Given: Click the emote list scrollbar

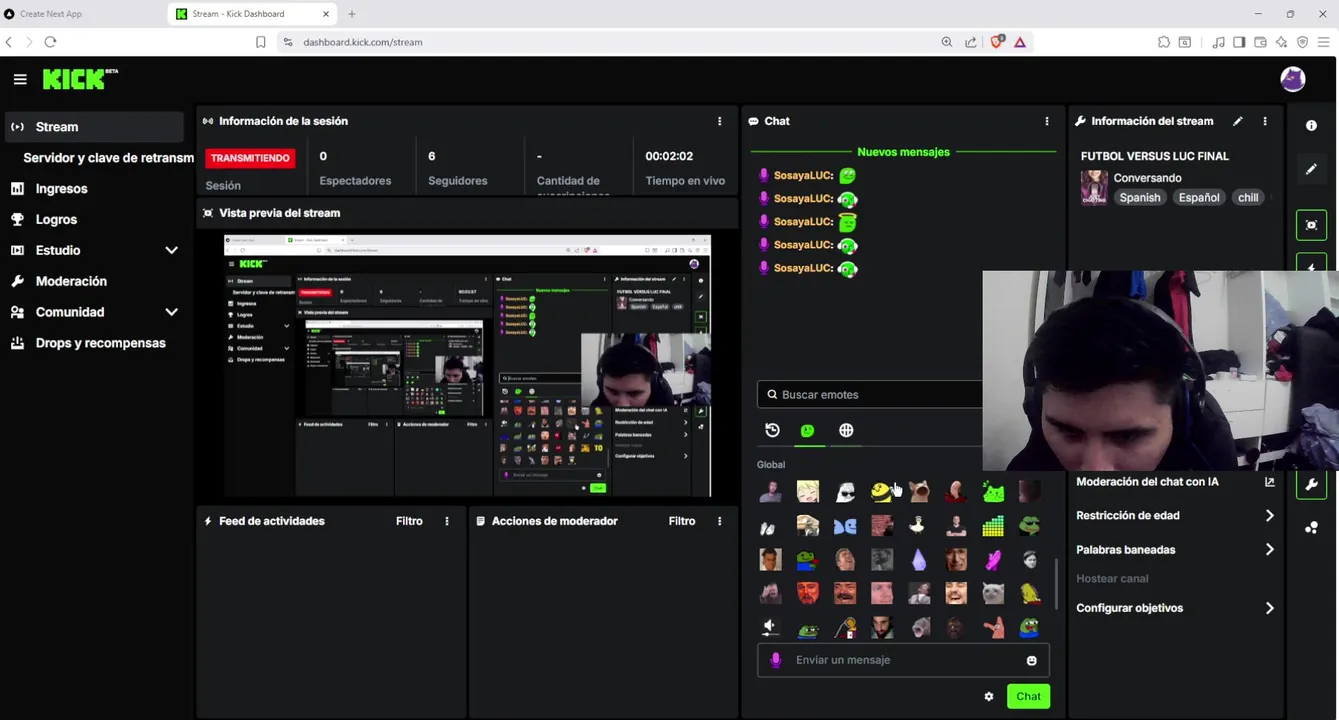Looking at the screenshot, I should click(x=1056, y=585).
